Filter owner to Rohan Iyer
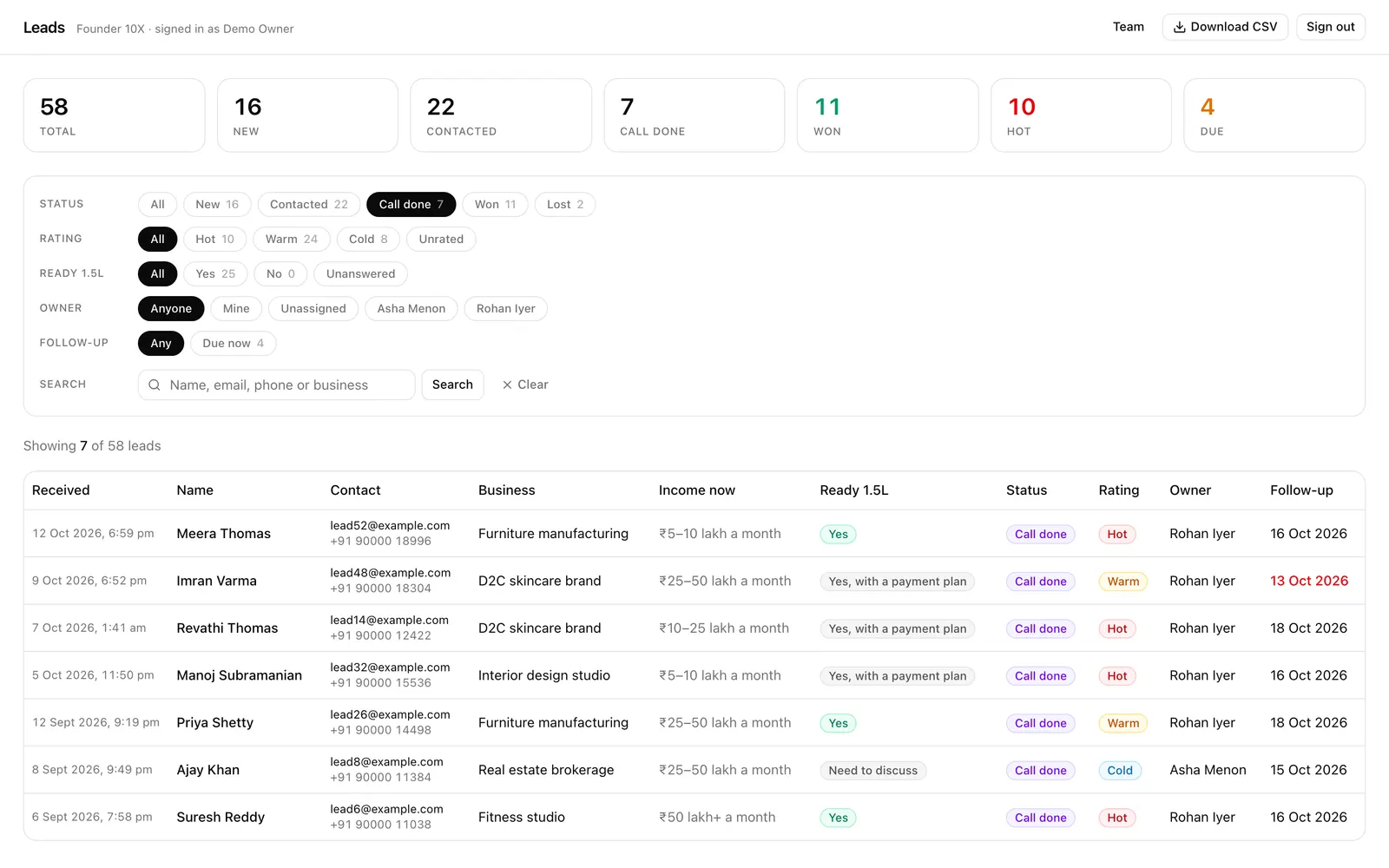The width and height of the screenshot is (1389, 868). point(506,308)
